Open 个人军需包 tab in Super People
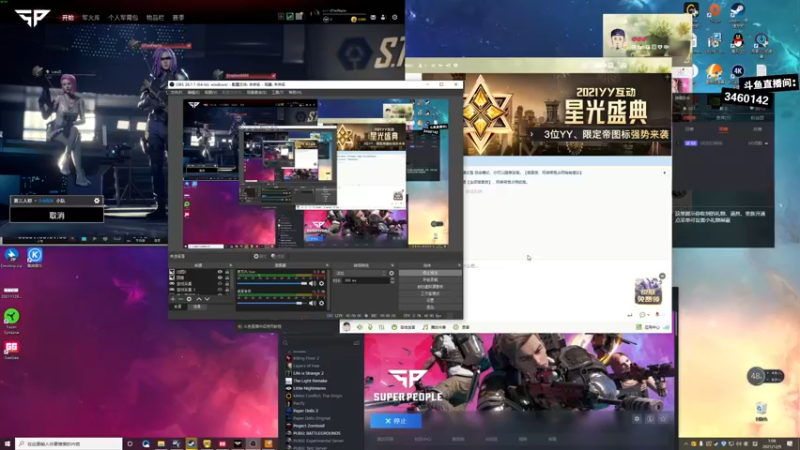The height and width of the screenshot is (450, 800). [123, 18]
